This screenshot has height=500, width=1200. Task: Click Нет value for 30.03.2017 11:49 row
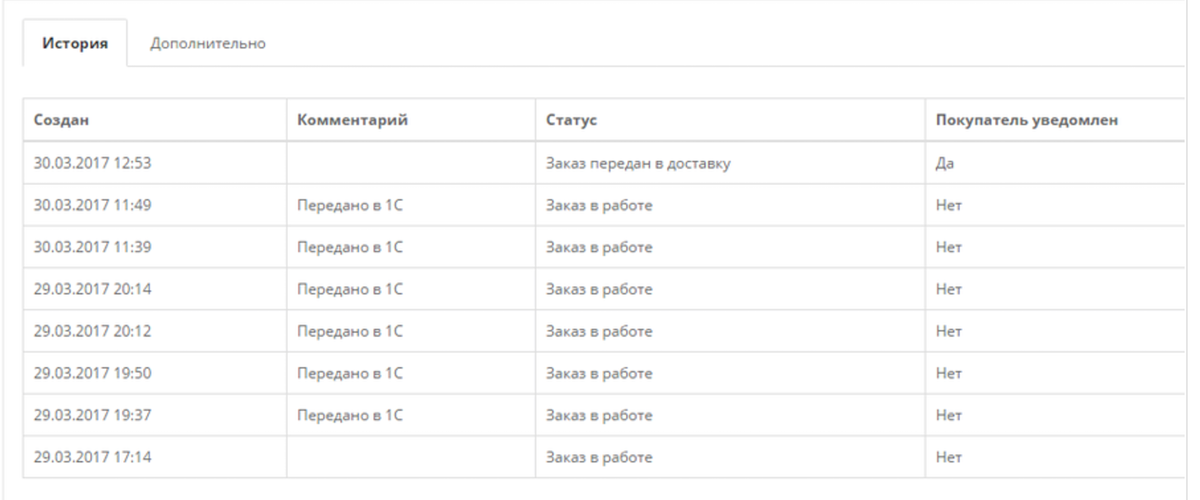pyautogui.click(x=949, y=207)
